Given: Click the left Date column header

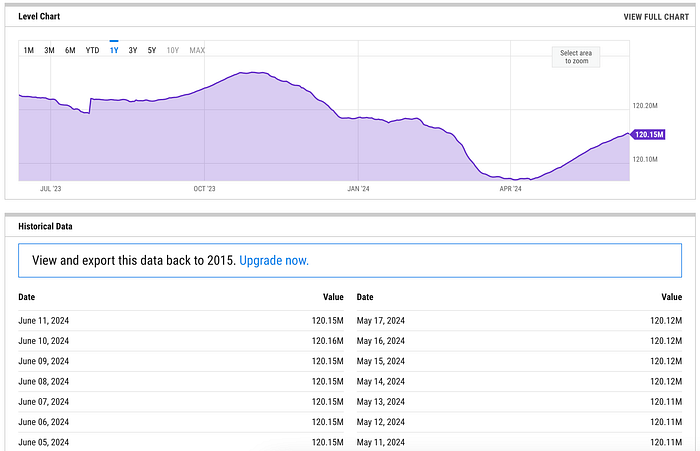Looking at the screenshot, I should pos(27,297).
